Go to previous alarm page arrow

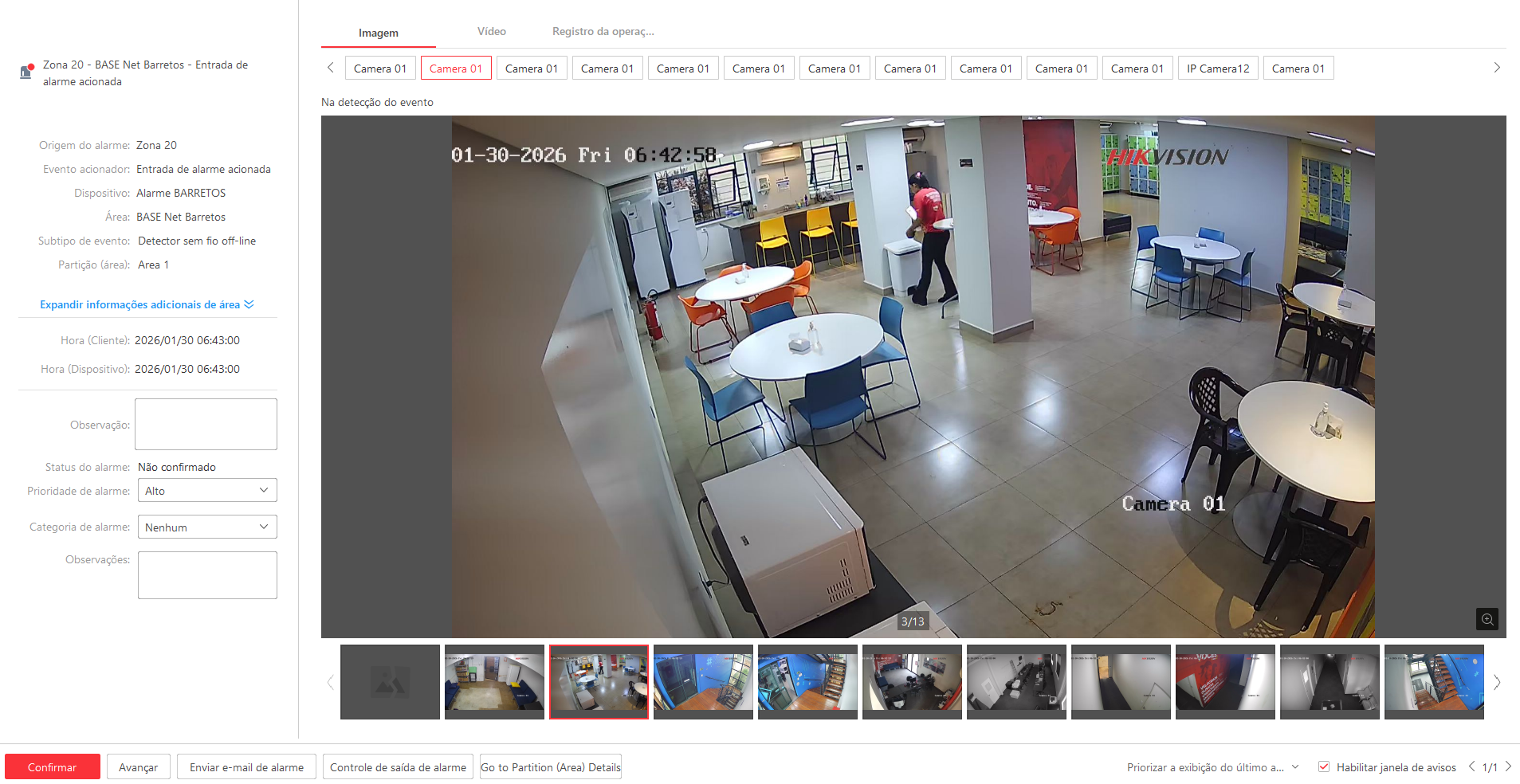tap(1471, 766)
